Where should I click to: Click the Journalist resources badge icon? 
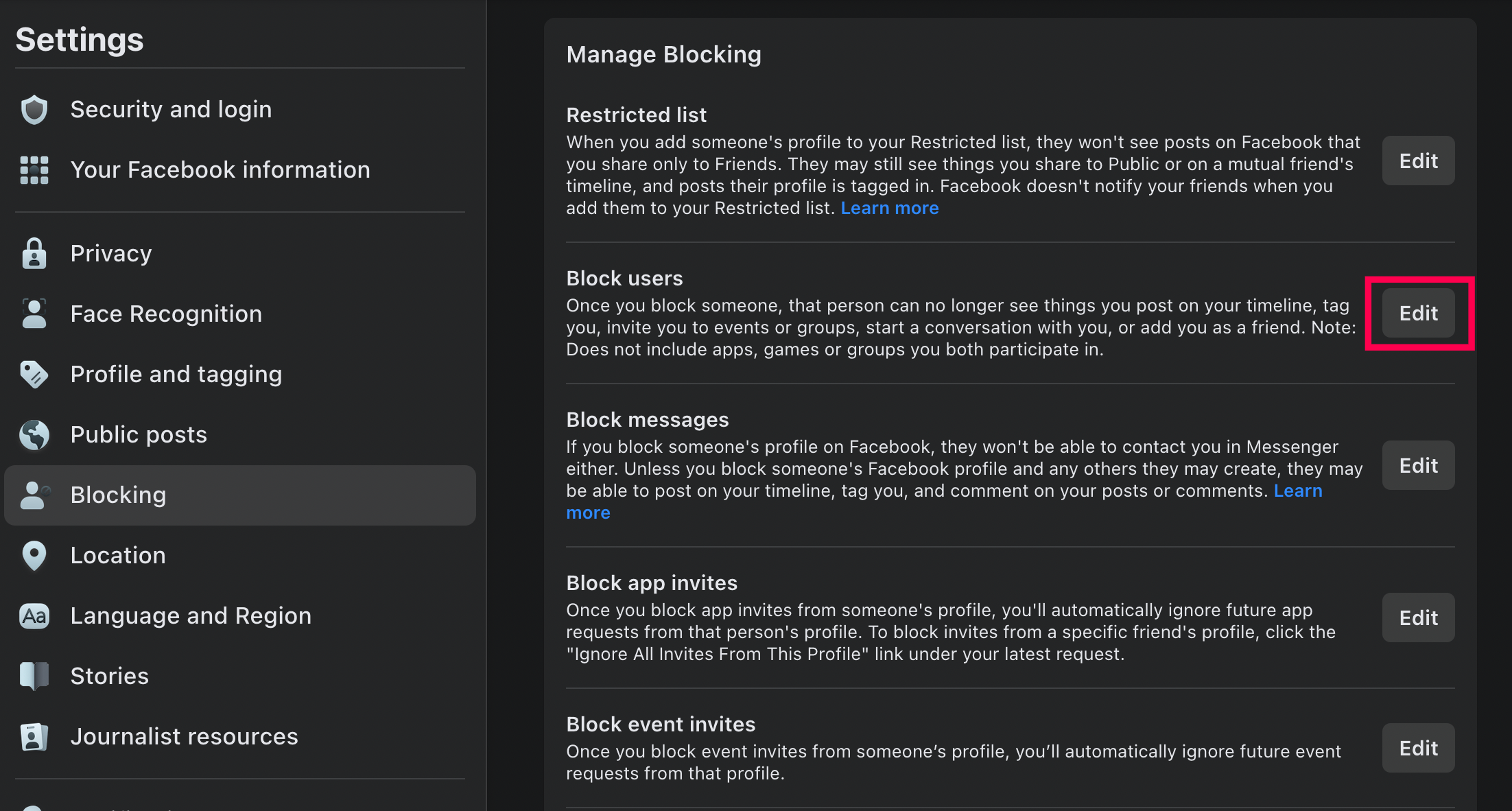tap(34, 737)
